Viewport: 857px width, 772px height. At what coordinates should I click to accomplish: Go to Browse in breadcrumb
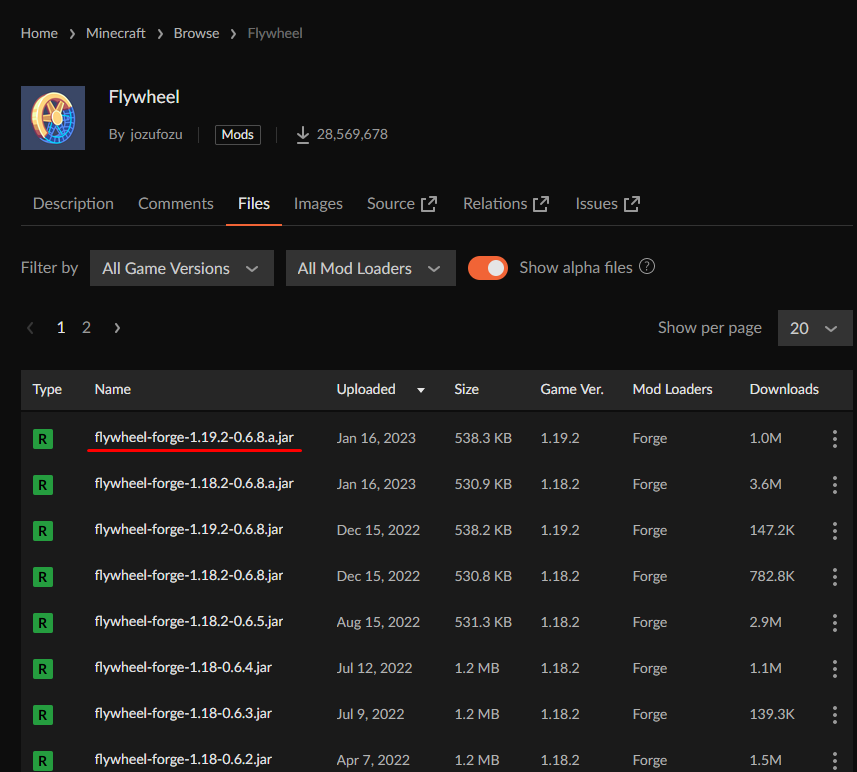click(196, 33)
